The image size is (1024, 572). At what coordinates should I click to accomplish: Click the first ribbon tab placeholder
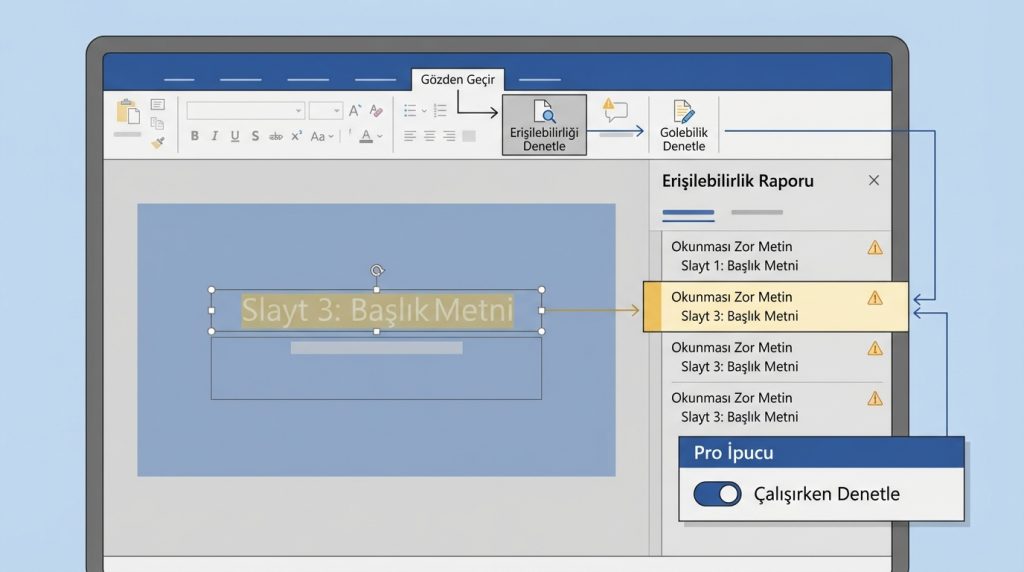(x=179, y=80)
